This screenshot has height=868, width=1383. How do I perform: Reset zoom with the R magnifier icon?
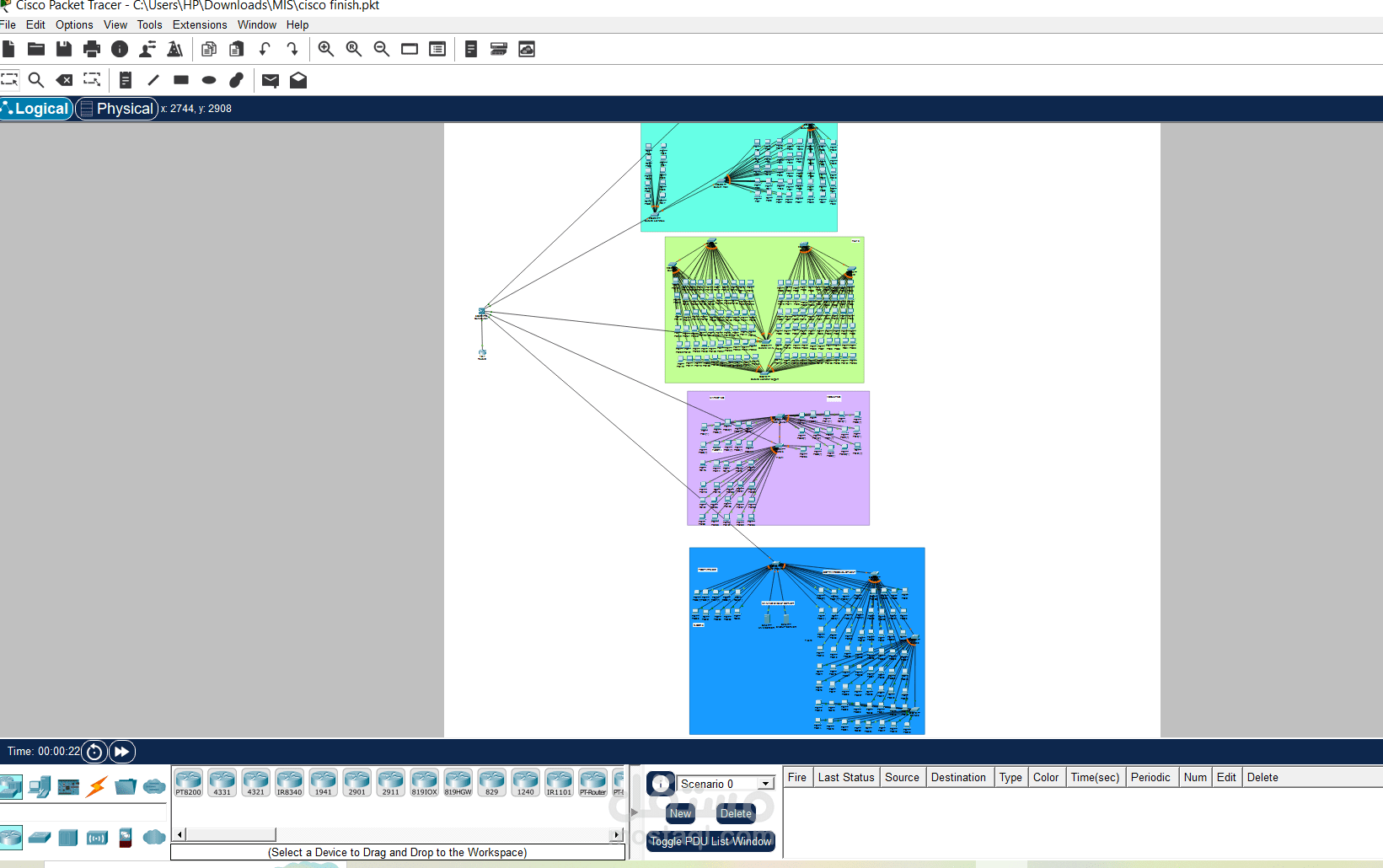[354, 49]
